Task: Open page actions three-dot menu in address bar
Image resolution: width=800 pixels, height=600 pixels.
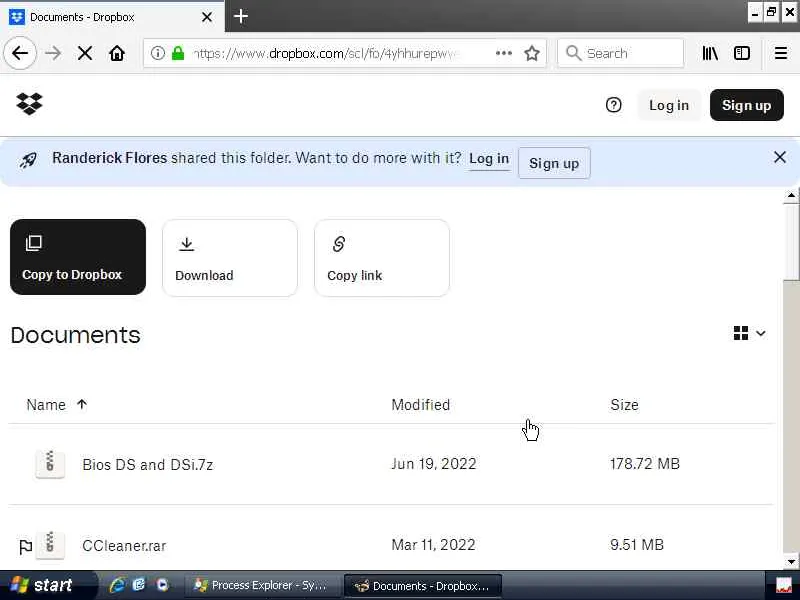Action: (504, 53)
